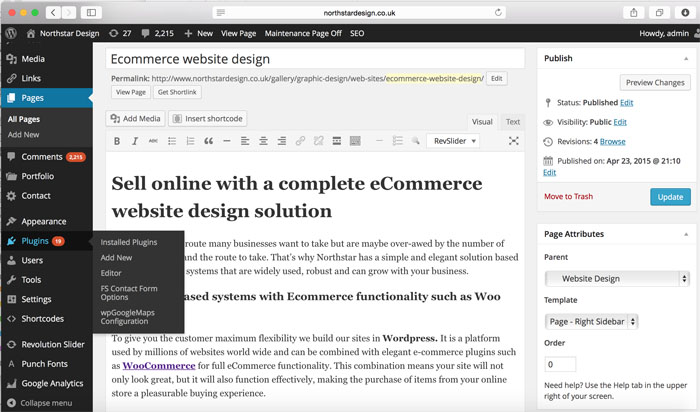Viewport: 700px width, 412px height.
Task: Open wpGoogleMaps Configuration
Action: pyautogui.click(x=127, y=317)
